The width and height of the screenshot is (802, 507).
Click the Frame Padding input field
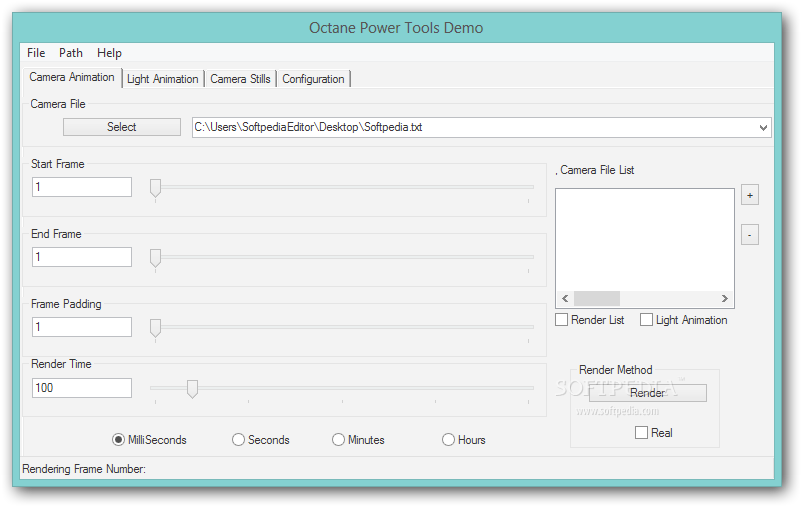tap(82, 327)
